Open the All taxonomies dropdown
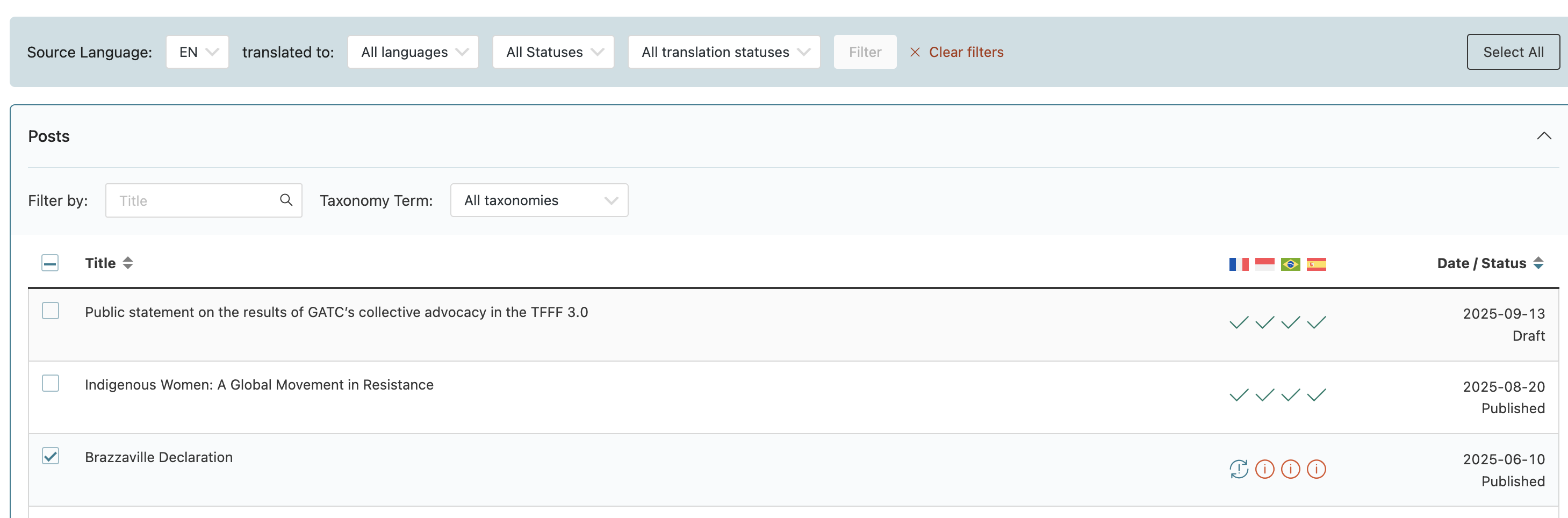 pyautogui.click(x=538, y=200)
